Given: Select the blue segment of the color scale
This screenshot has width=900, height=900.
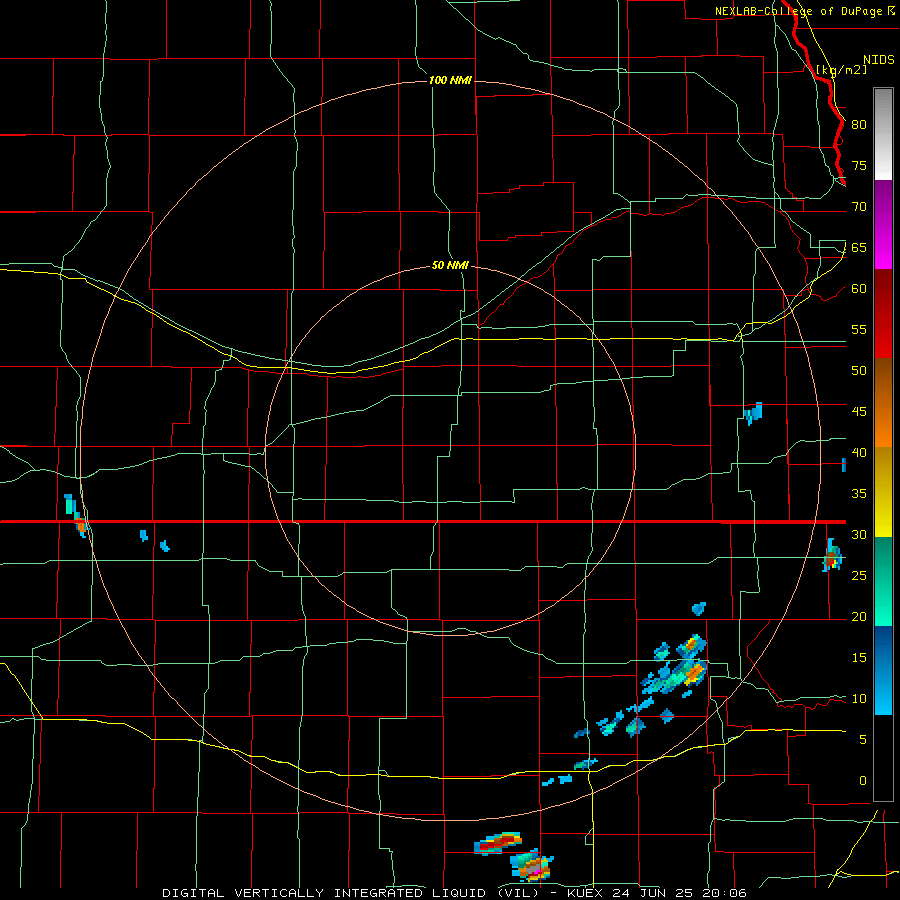Looking at the screenshot, I should [883, 670].
